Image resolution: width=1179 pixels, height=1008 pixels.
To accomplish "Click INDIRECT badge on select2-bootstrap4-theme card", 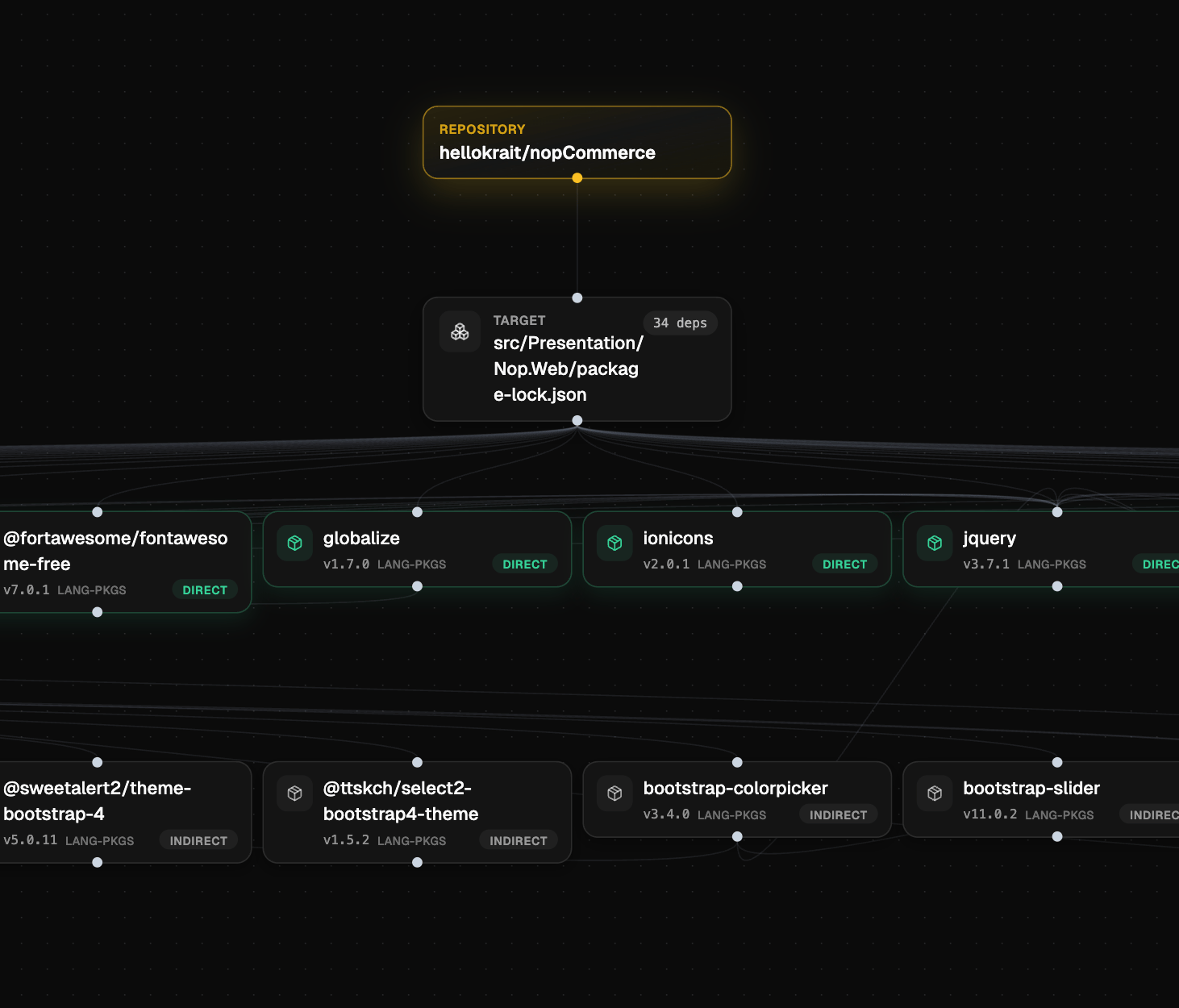I will point(519,841).
